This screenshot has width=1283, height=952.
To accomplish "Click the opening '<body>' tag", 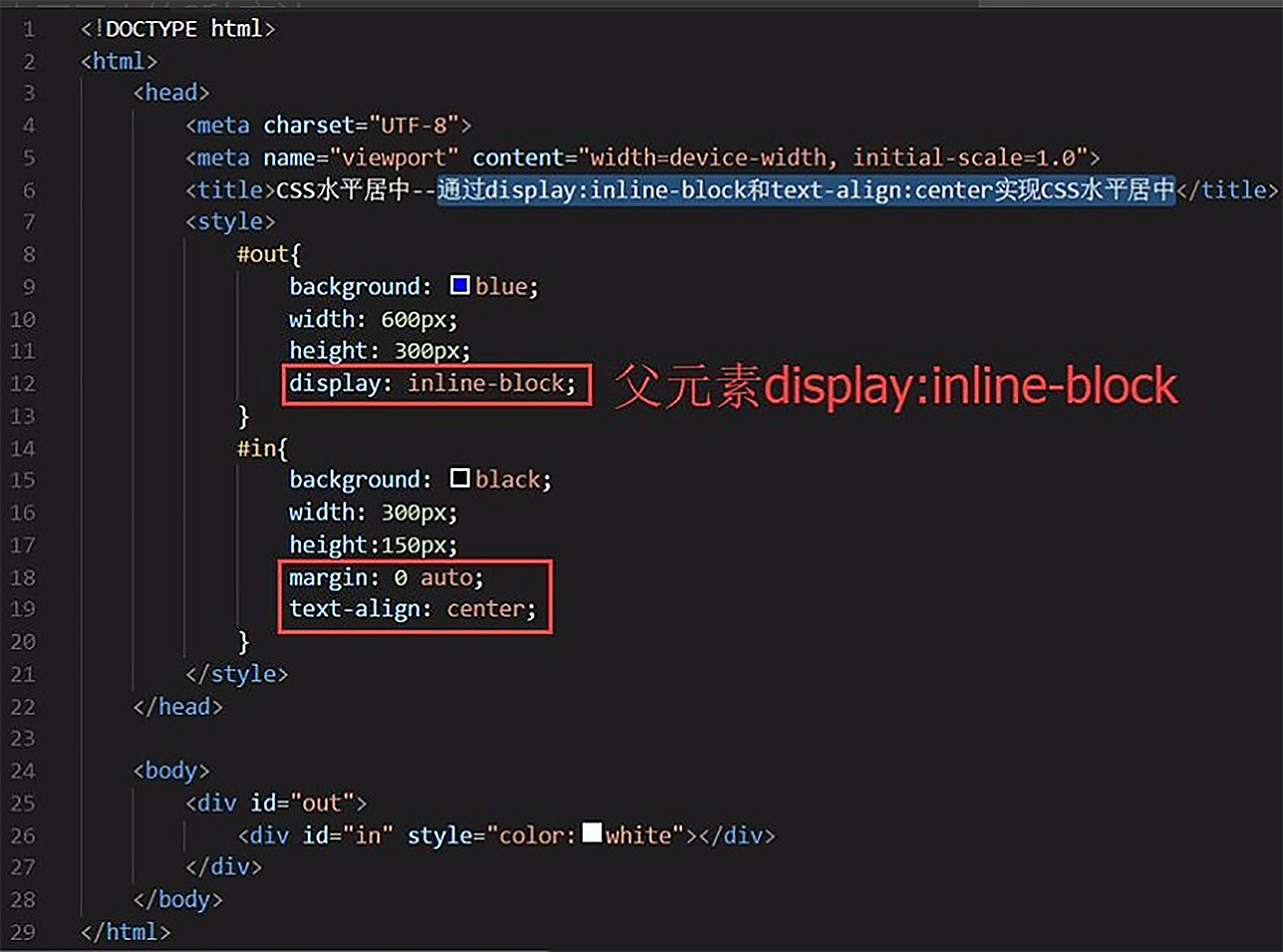I will click(x=171, y=771).
